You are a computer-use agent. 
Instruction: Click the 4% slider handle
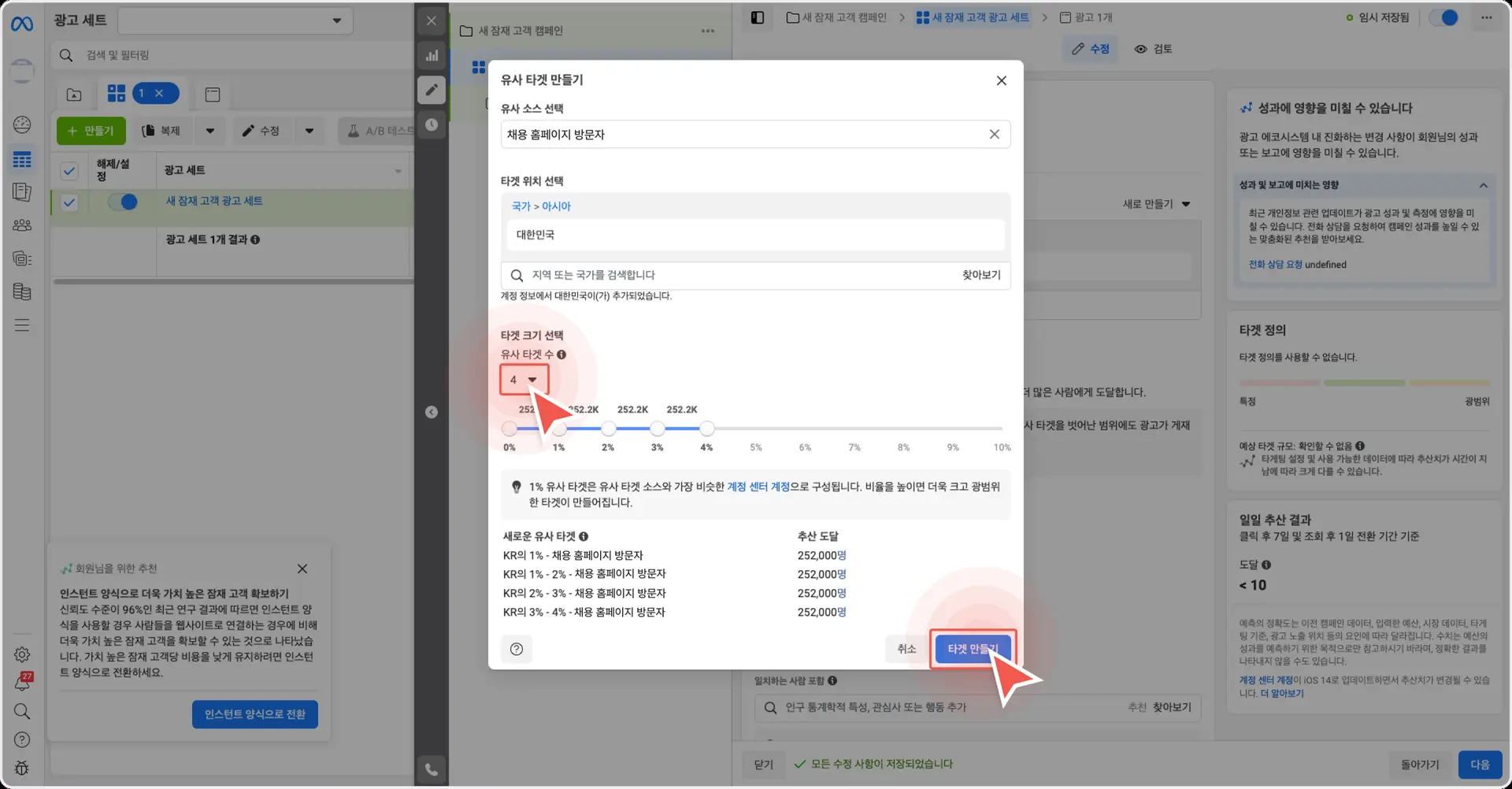tap(707, 428)
